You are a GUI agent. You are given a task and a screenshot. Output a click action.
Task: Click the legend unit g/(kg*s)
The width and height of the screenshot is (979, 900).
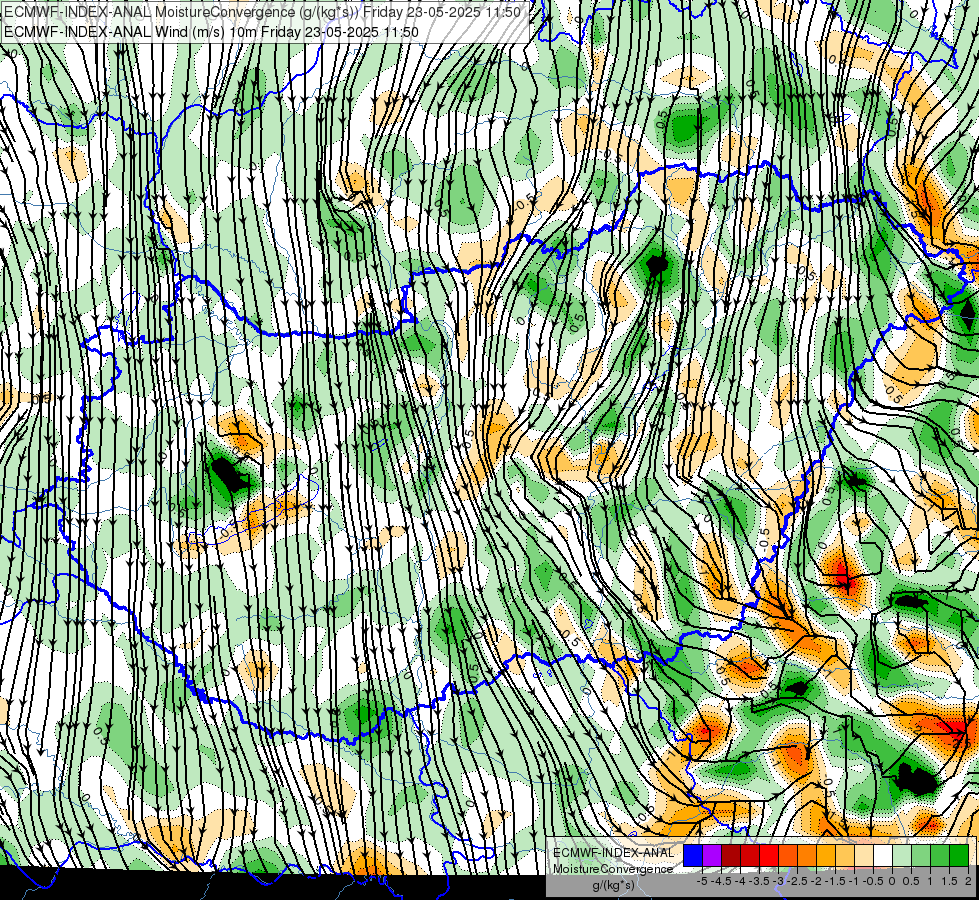(x=613, y=885)
